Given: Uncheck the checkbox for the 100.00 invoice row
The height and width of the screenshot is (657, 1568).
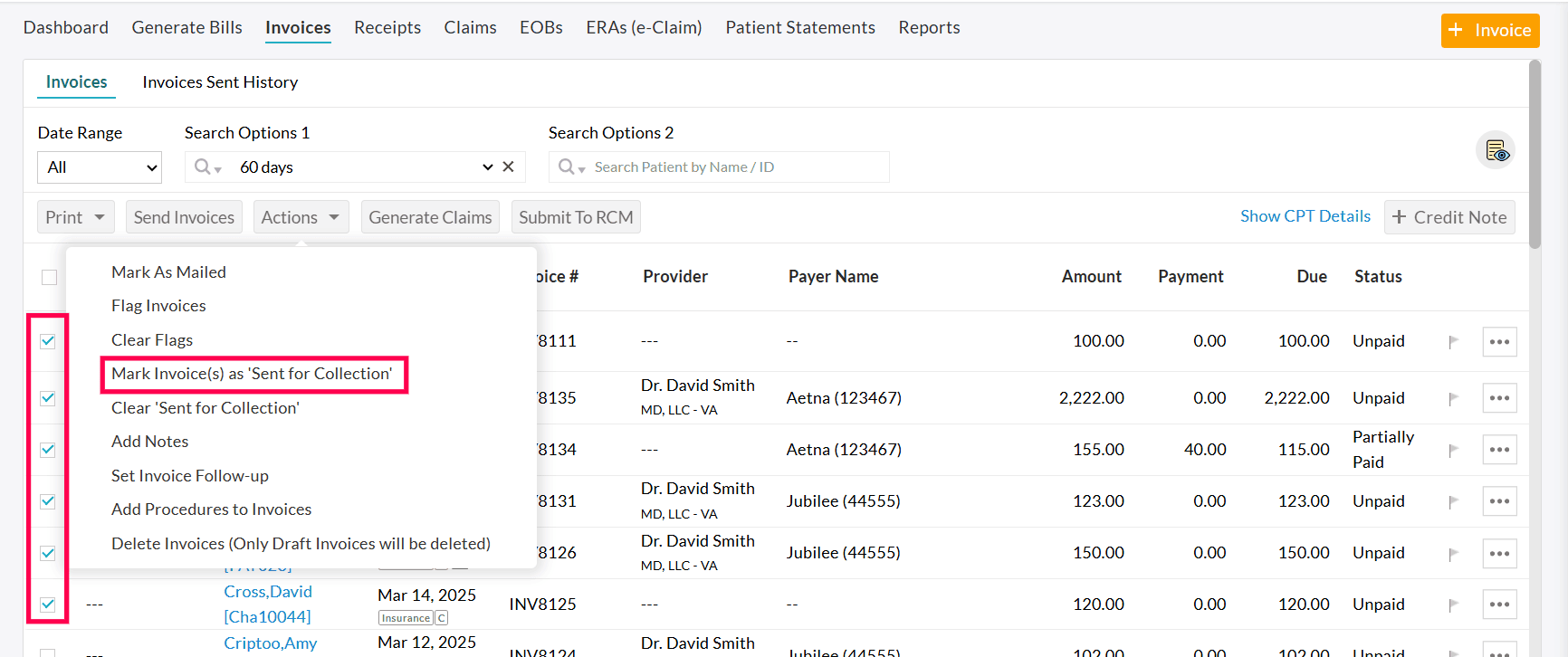Looking at the screenshot, I should click(48, 341).
